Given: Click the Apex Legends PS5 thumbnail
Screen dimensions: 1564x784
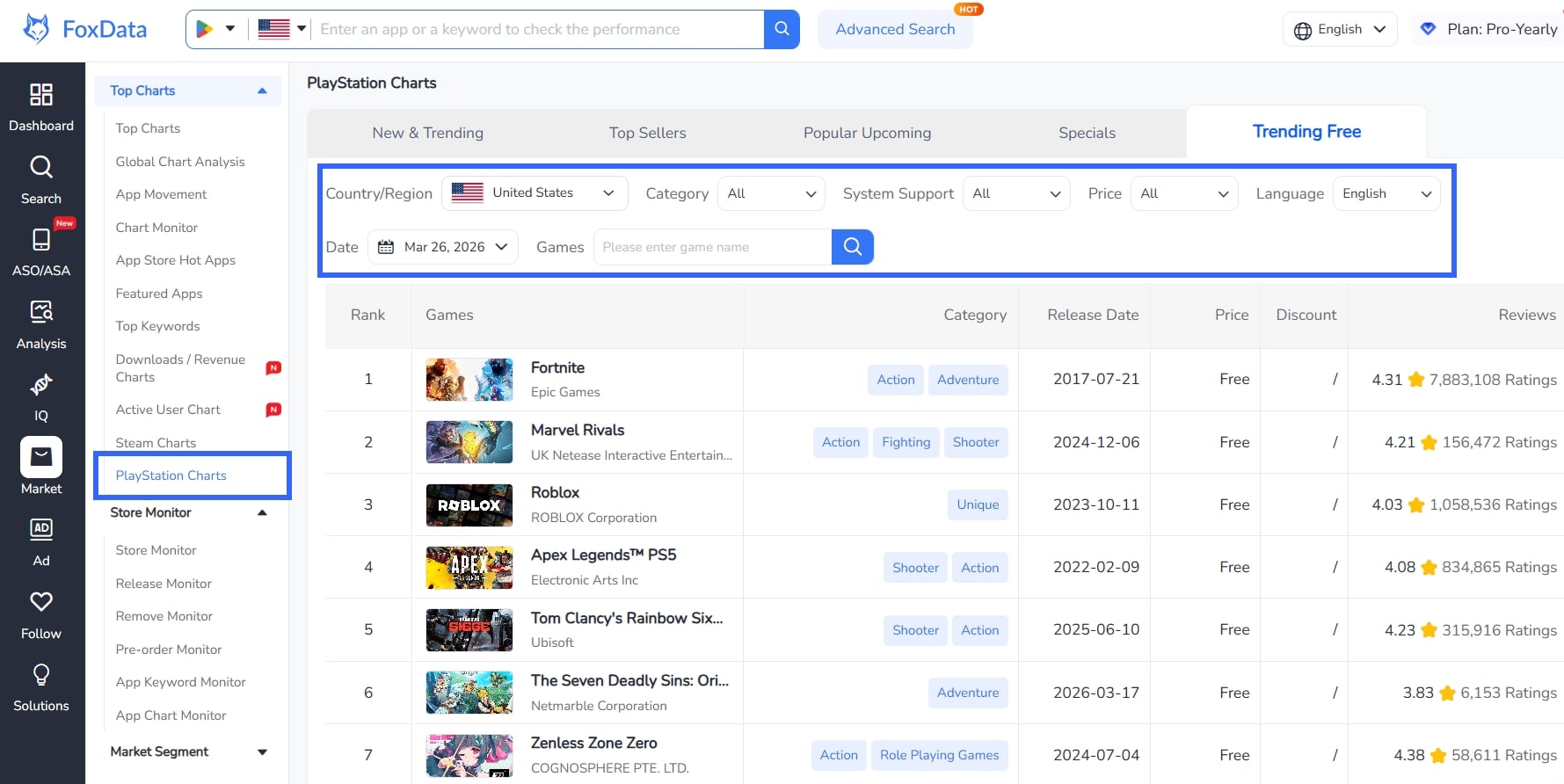Looking at the screenshot, I should 469,568.
